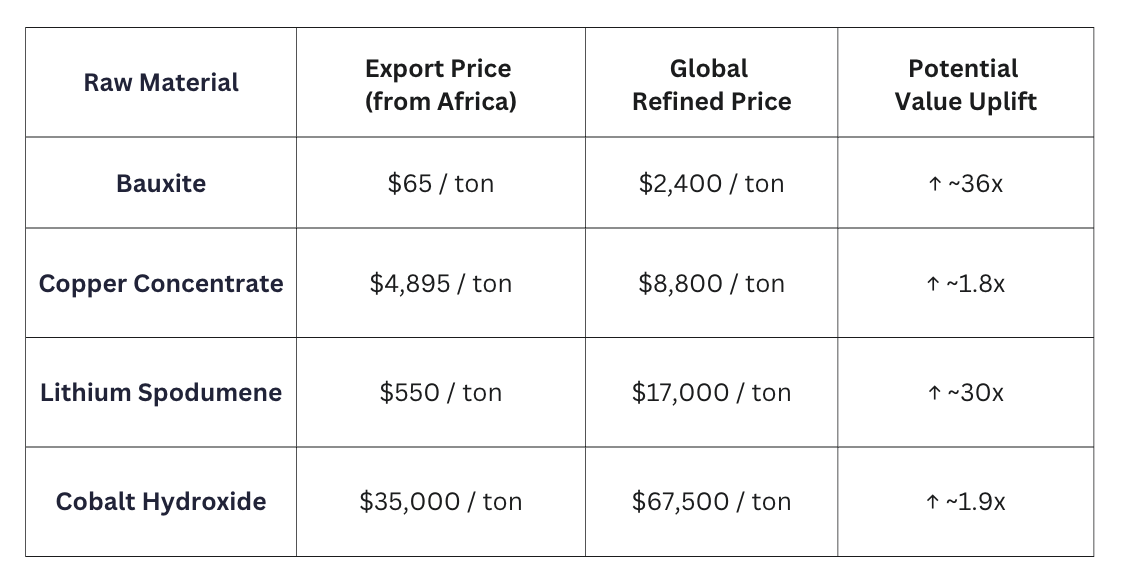
Task: Click the Raw Material column header
Action: pyautogui.click(x=161, y=83)
